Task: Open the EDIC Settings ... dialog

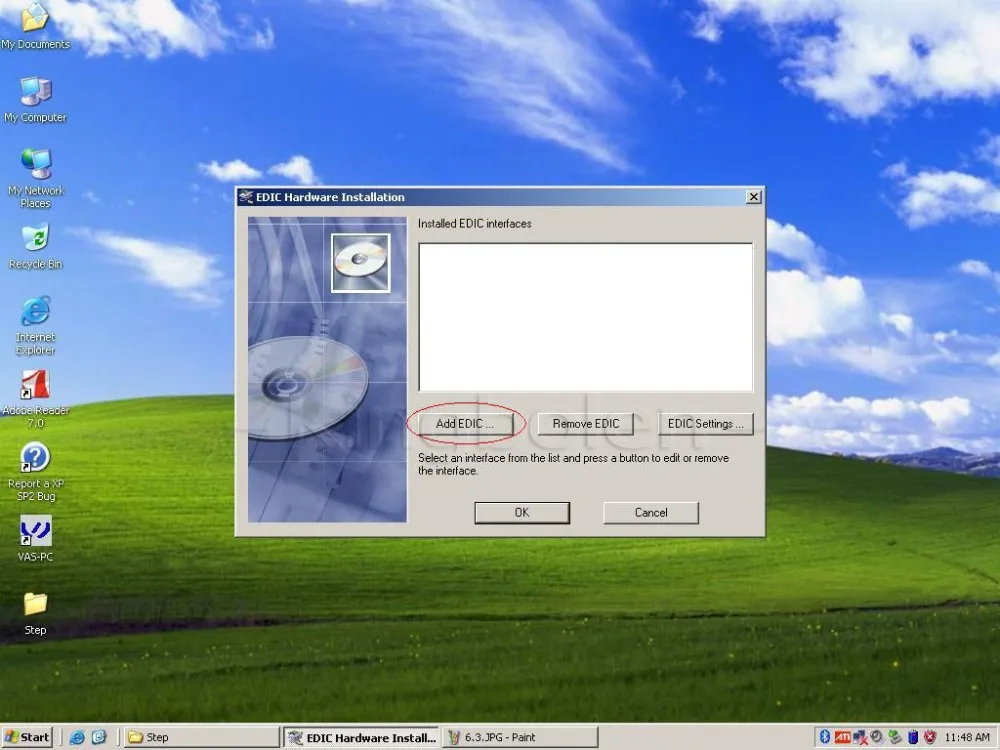Action: tap(705, 423)
